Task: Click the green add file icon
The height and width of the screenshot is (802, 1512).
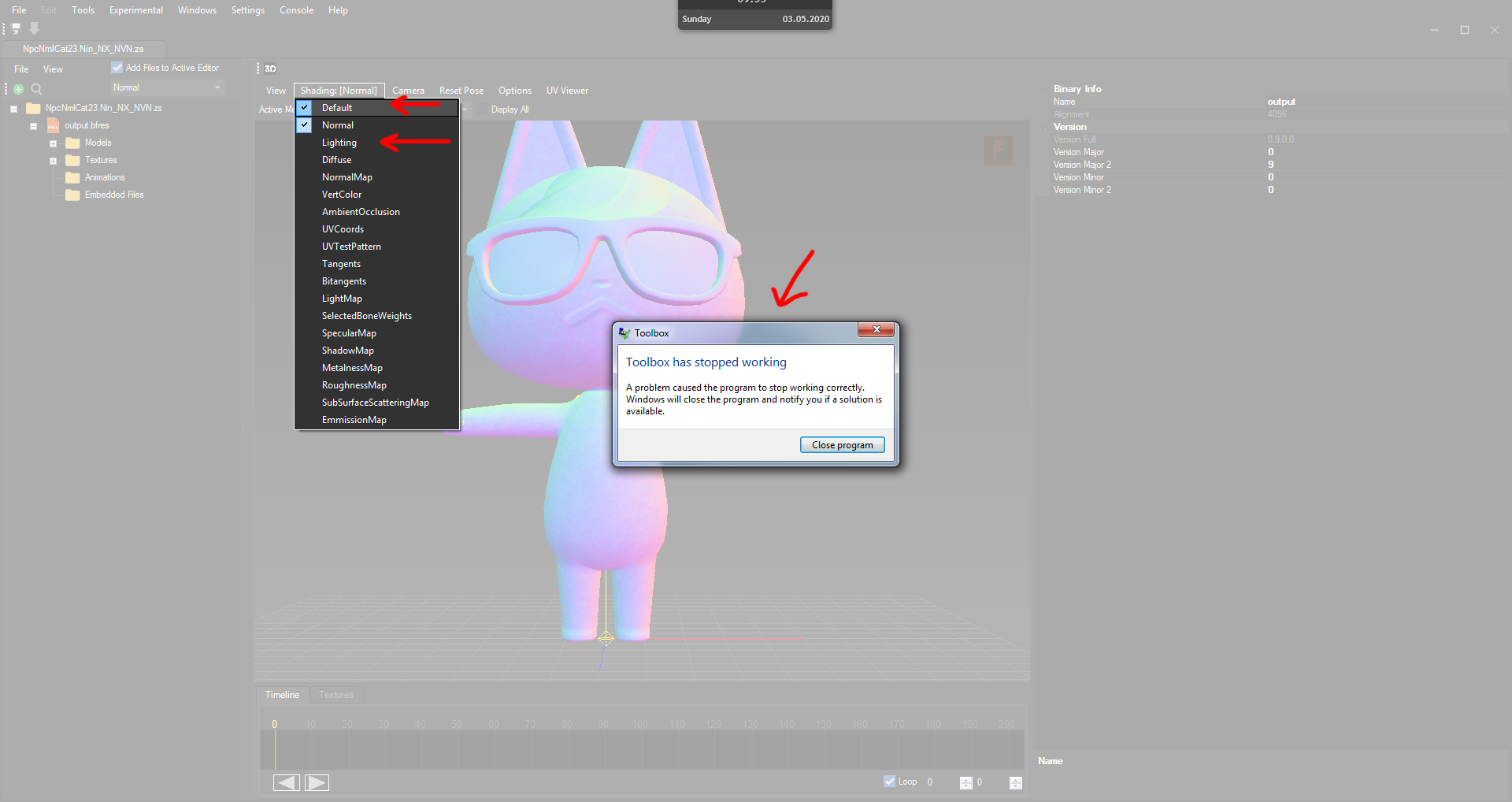Action: 19,89
